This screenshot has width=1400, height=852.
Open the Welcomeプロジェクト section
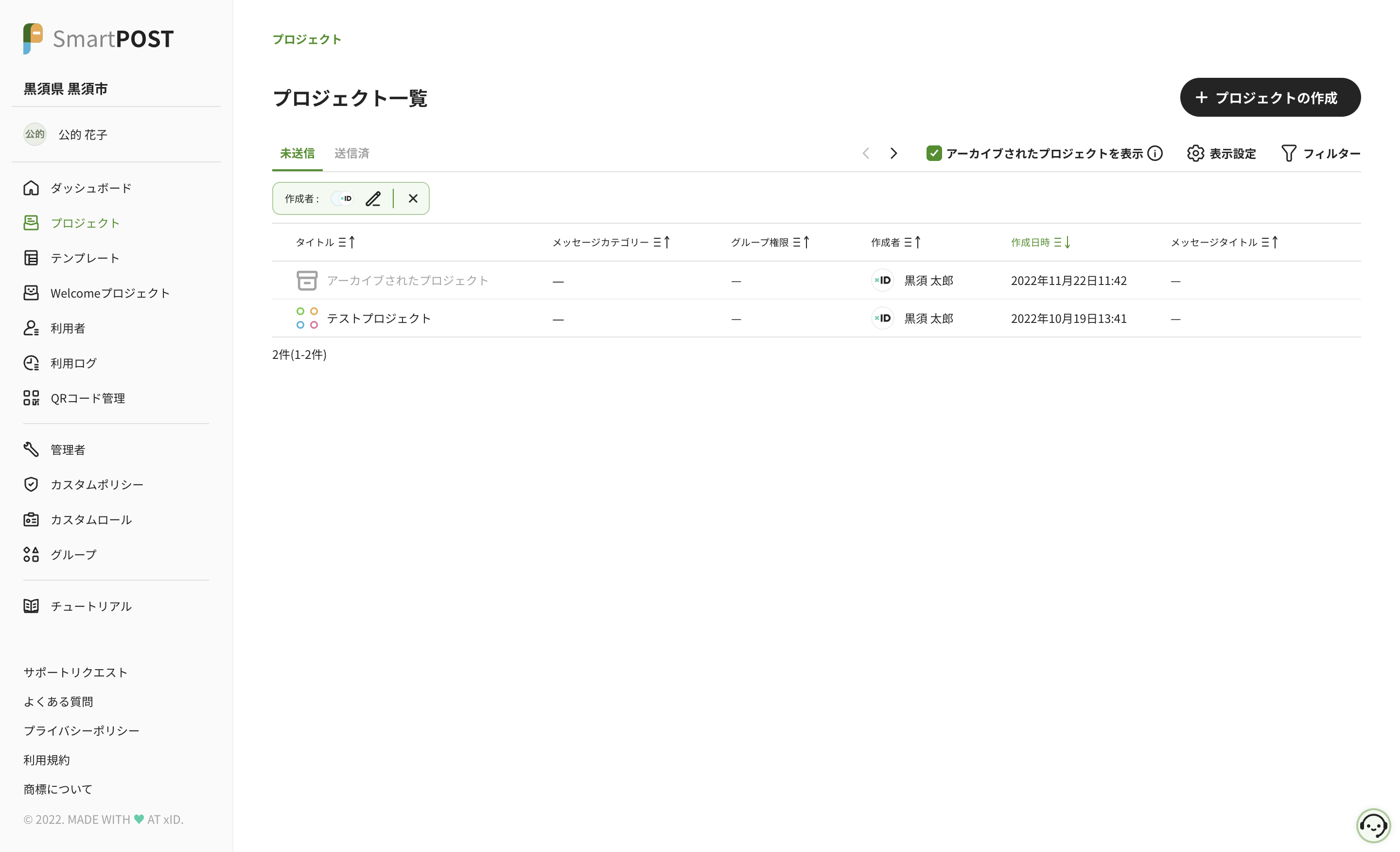click(110, 293)
